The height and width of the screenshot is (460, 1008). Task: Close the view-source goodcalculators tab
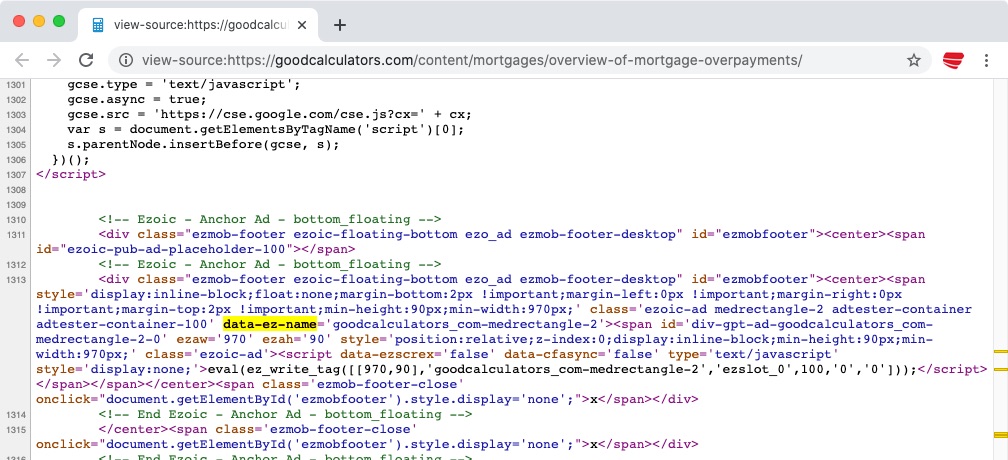pyautogui.click(x=303, y=25)
